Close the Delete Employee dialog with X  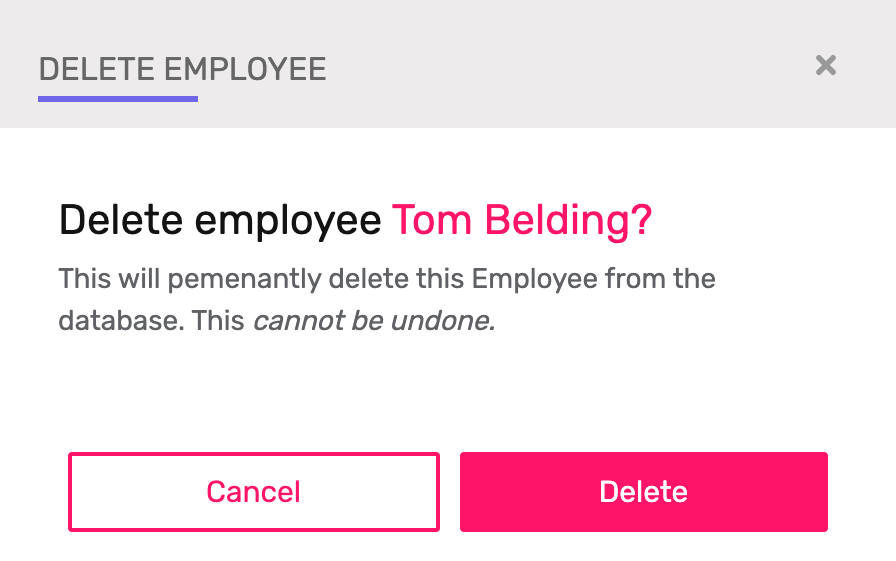click(825, 66)
